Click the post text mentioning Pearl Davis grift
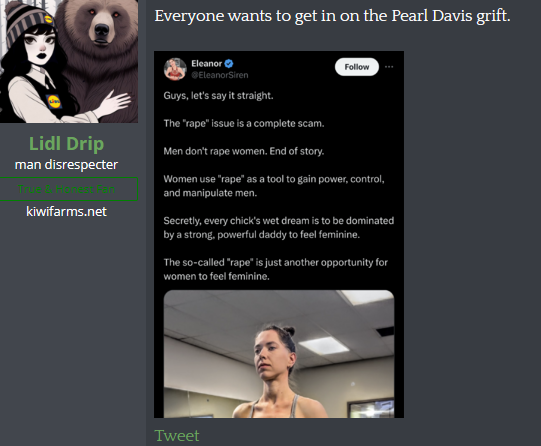 (332, 16)
